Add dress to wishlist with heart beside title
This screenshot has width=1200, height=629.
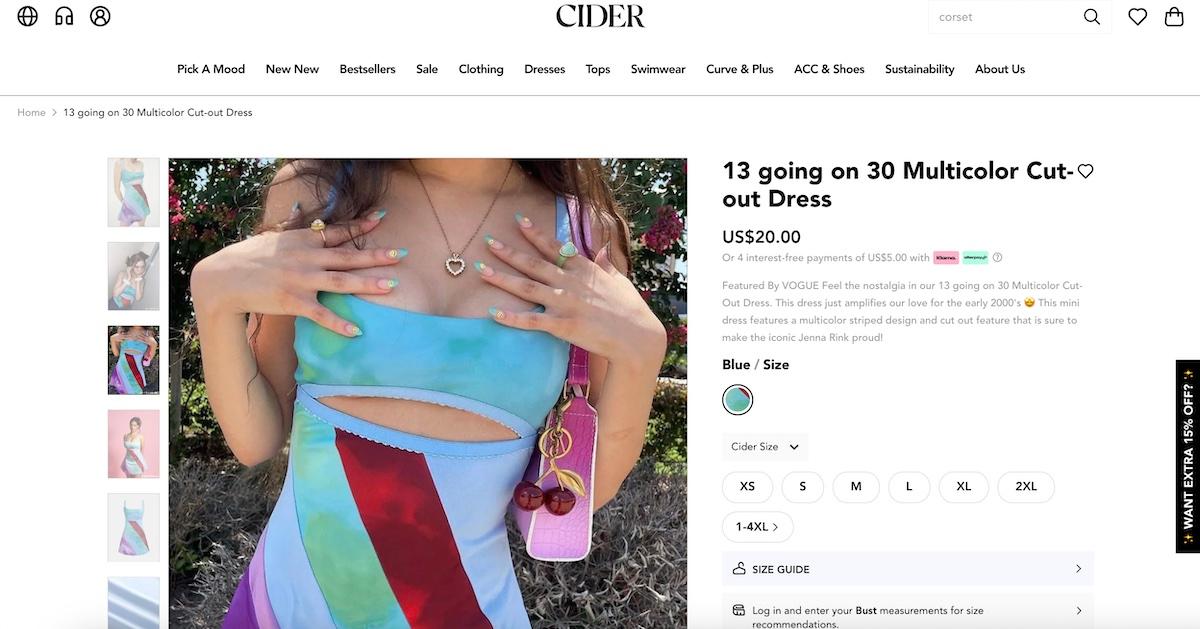point(1085,171)
